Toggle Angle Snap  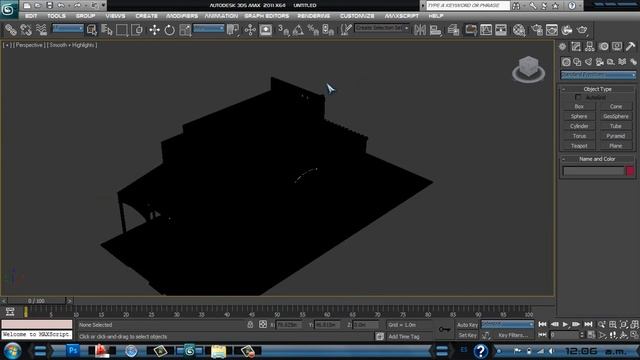pyautogui.click(x=298, y=30)
